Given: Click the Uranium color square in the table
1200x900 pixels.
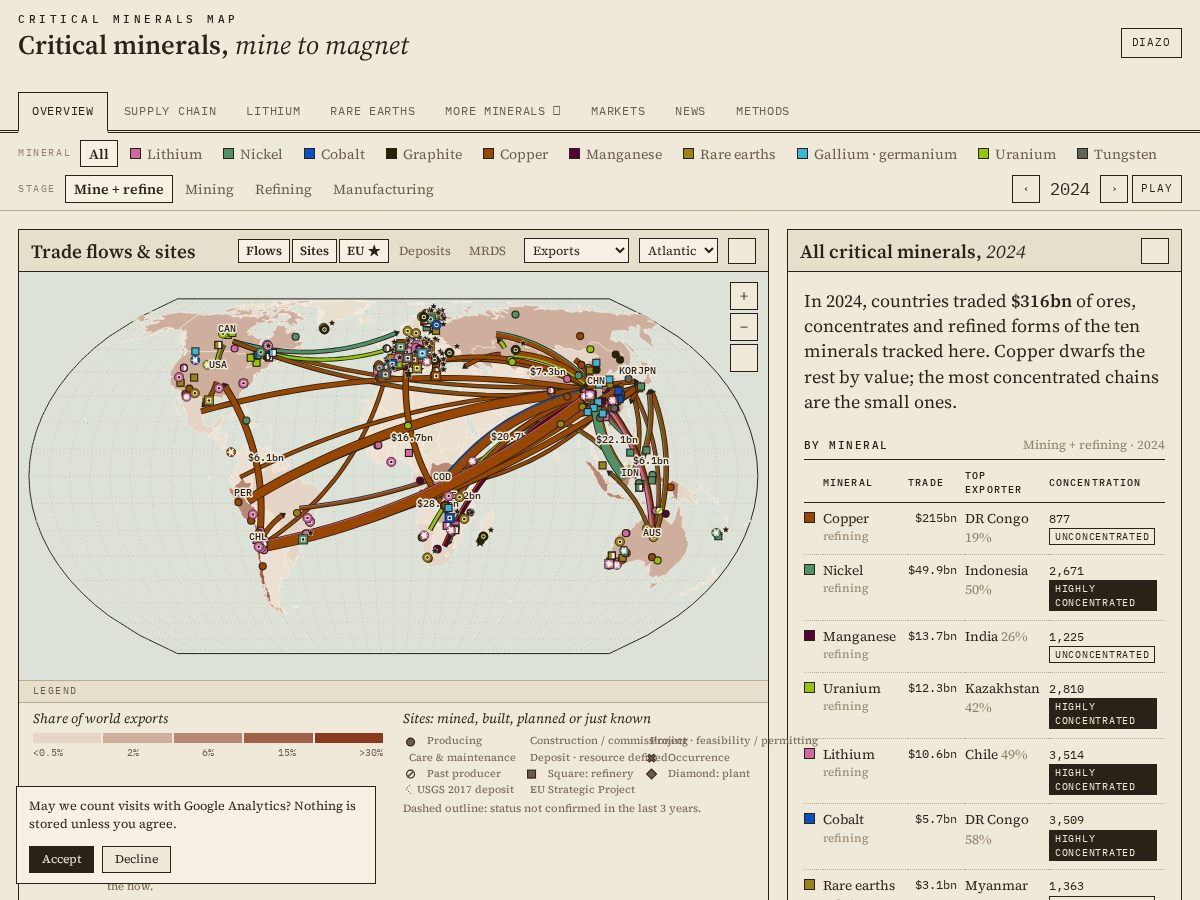Looking at the screenshot, I should click(810, 688).
